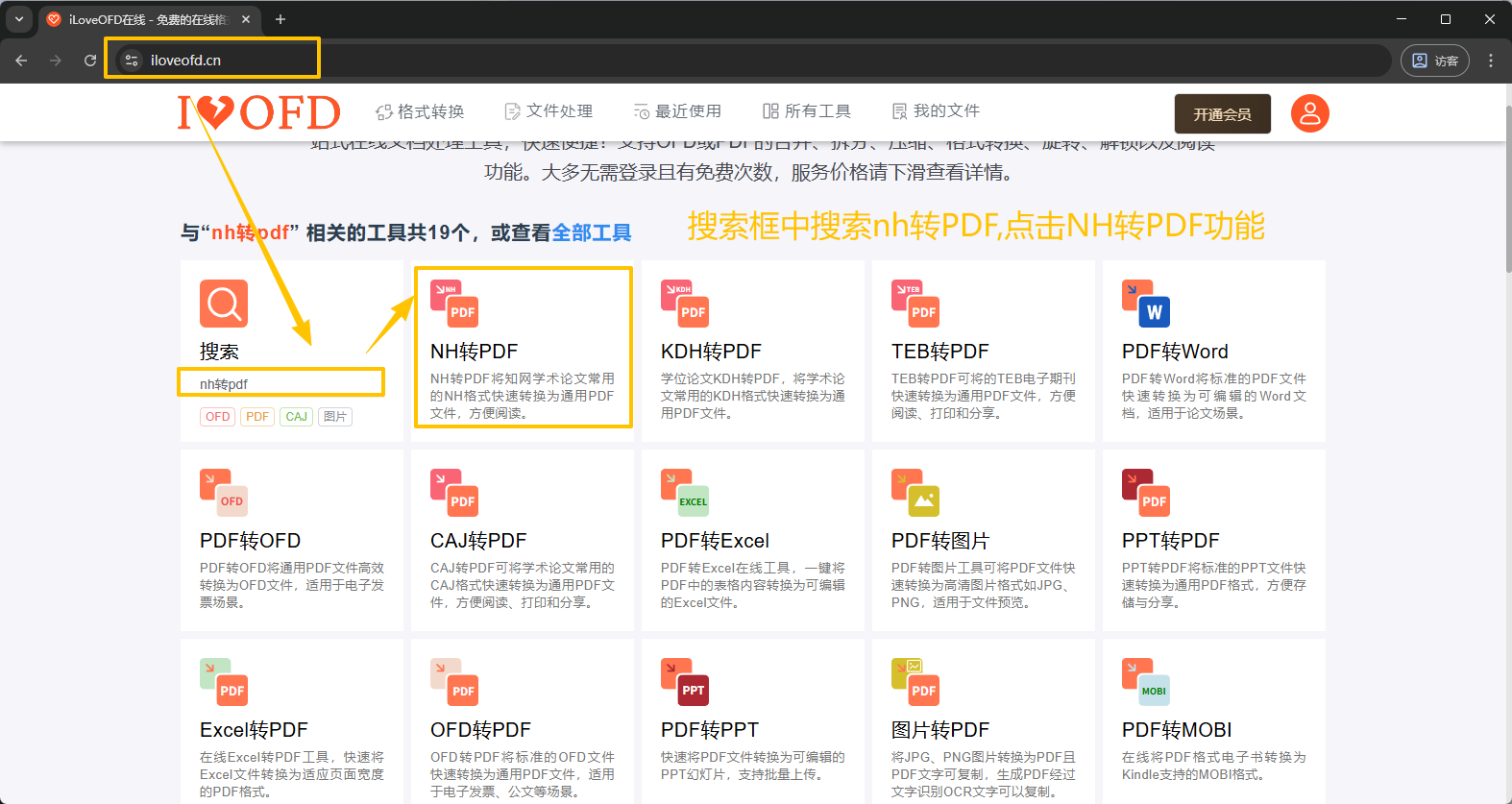Open a new browser tab

pos(280,19)
